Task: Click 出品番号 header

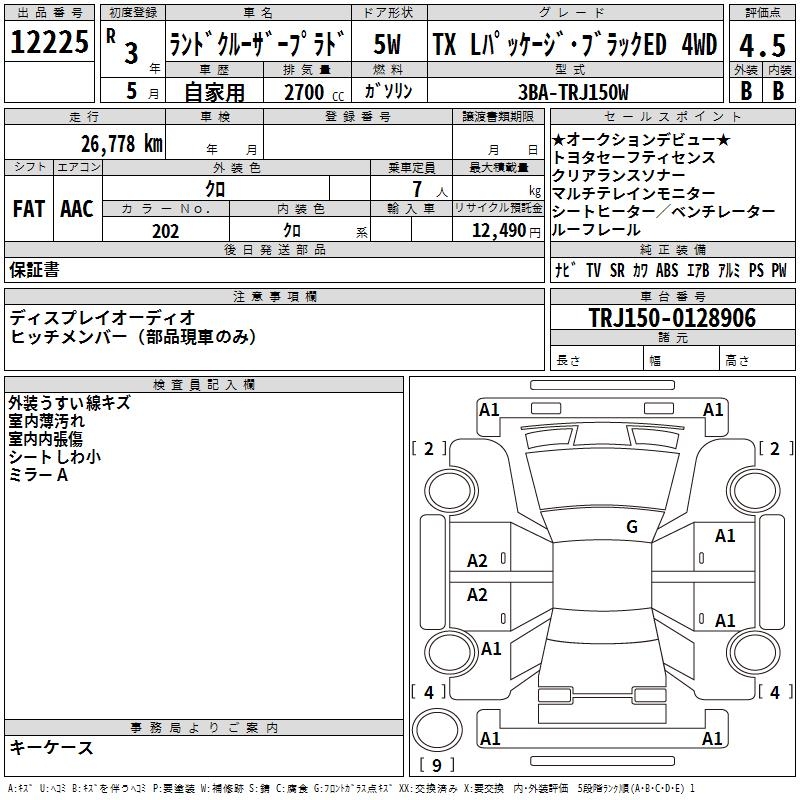Action: (49, 13)
